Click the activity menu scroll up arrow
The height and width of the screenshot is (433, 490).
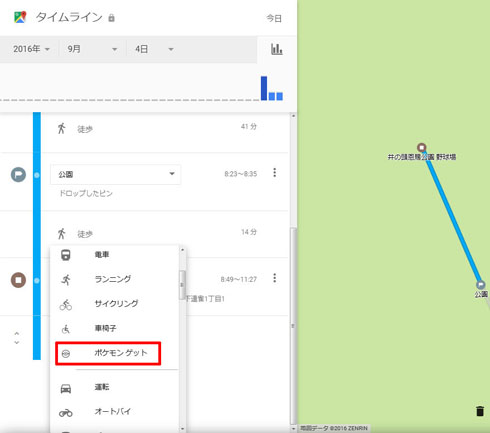[182, 250]
